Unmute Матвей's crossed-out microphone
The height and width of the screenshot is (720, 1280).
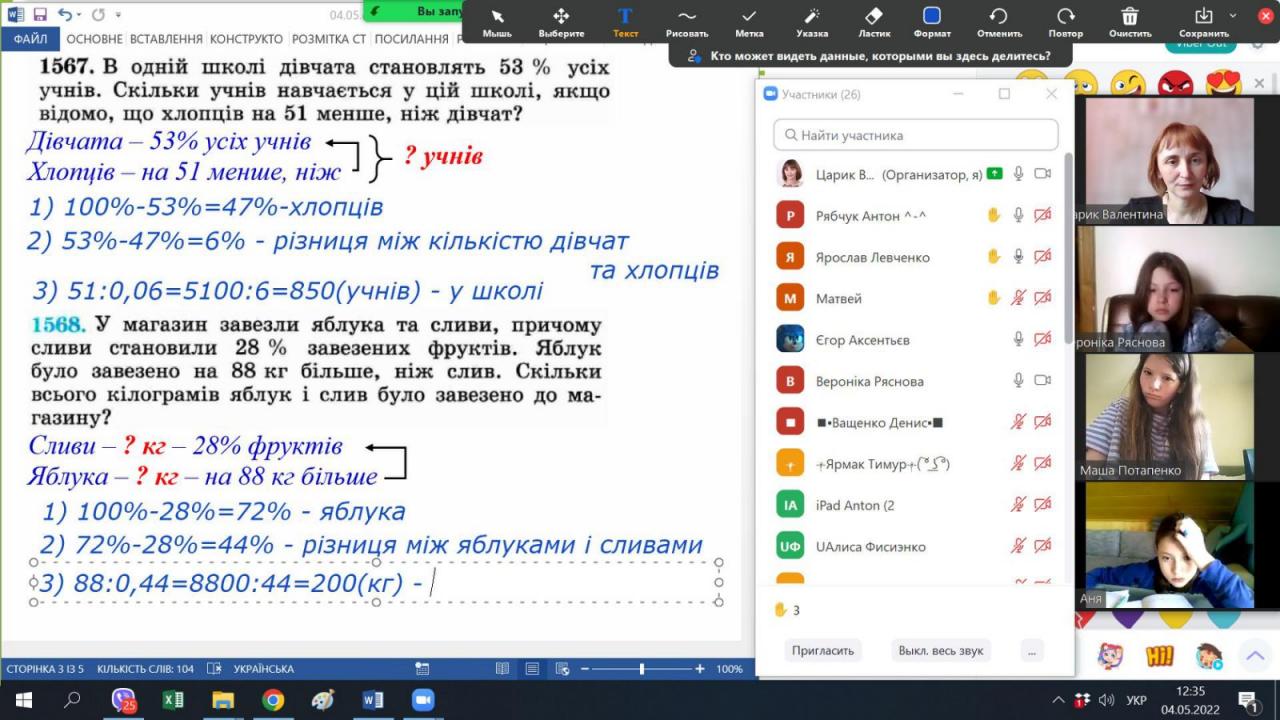[x=1018, y=298]
